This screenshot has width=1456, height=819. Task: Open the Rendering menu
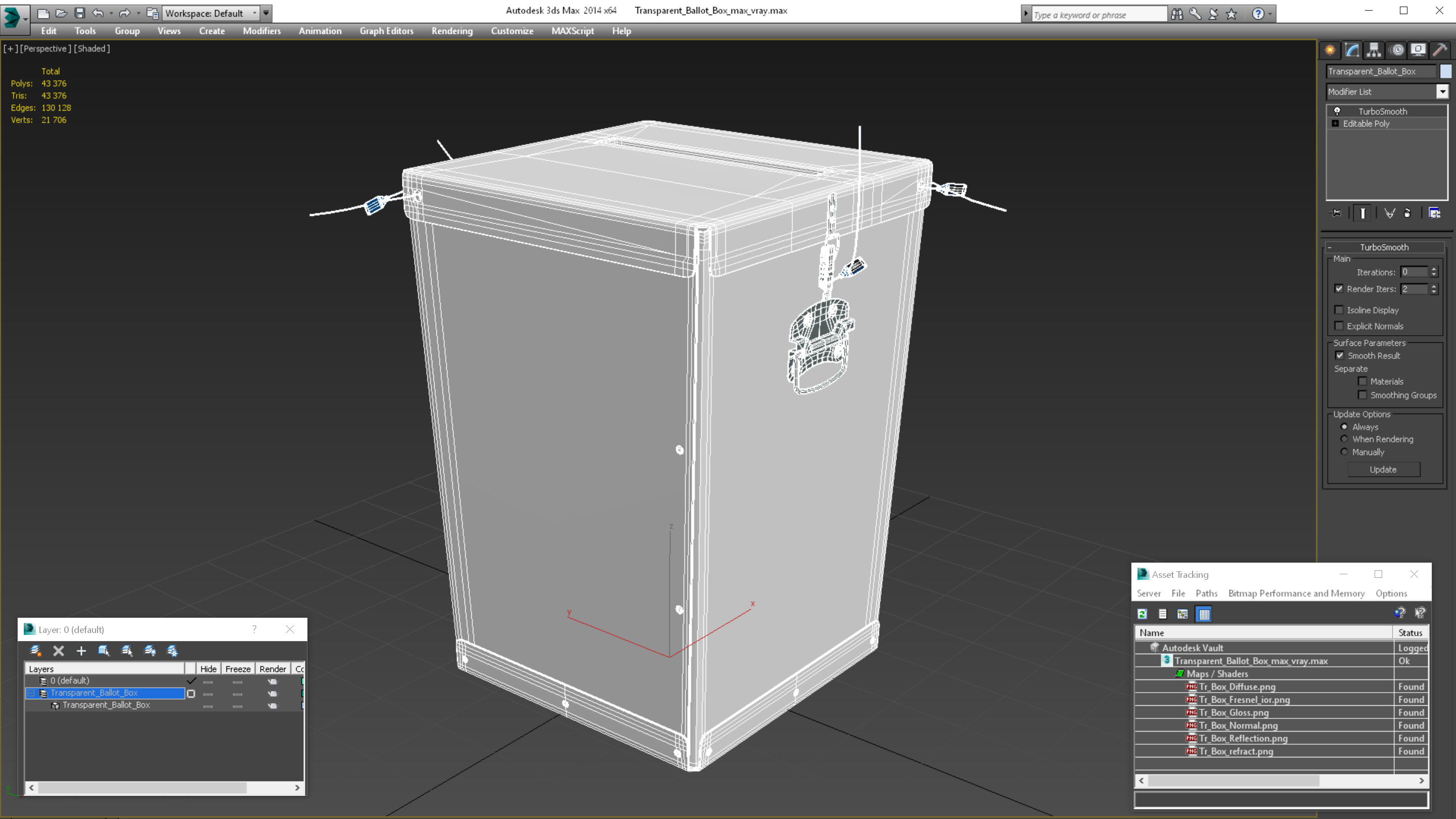(451, 31)
